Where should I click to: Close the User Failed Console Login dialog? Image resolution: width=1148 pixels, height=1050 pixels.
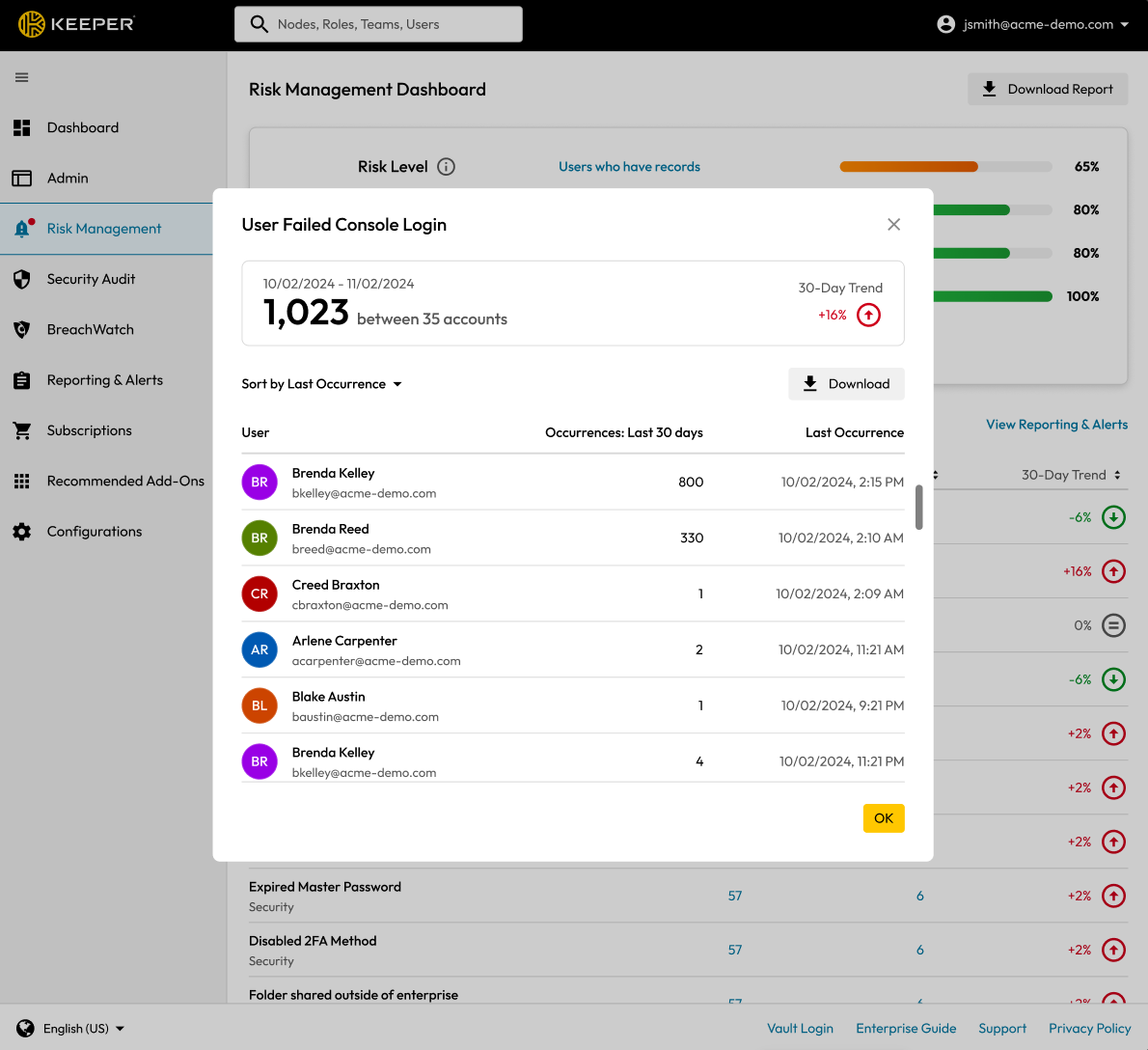tap(893, 225)
